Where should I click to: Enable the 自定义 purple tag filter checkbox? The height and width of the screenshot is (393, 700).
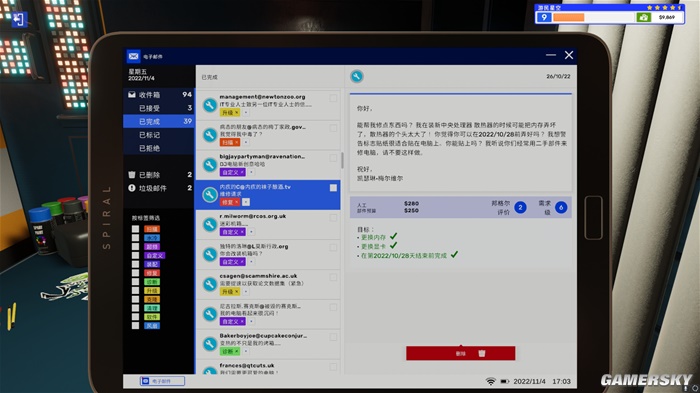click(135, 255)
